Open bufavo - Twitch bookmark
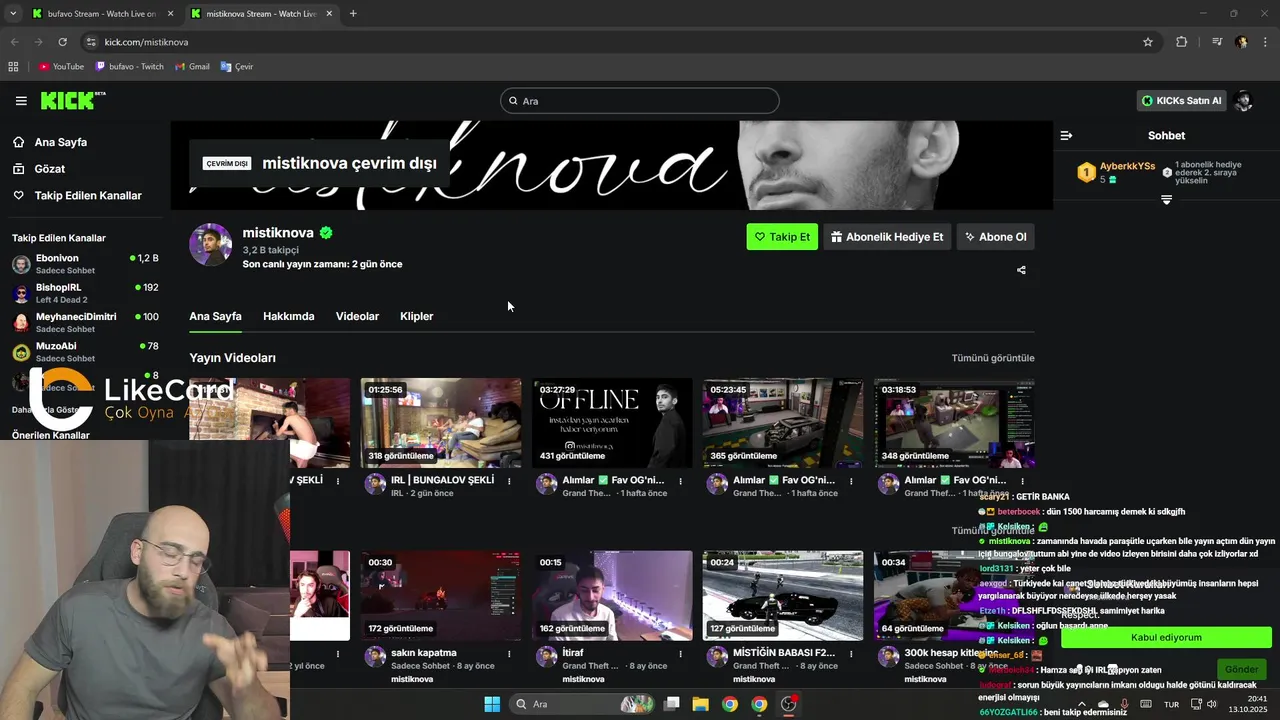Viewport: 1280px width, 720px height. [x=130, y=66]
